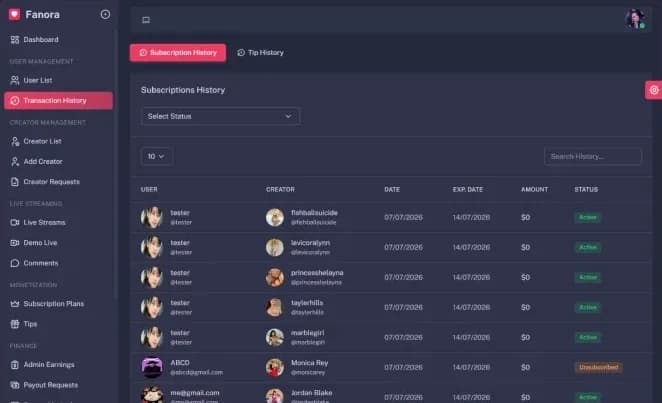Click the Creator Requests document icon

coord(15,182)
